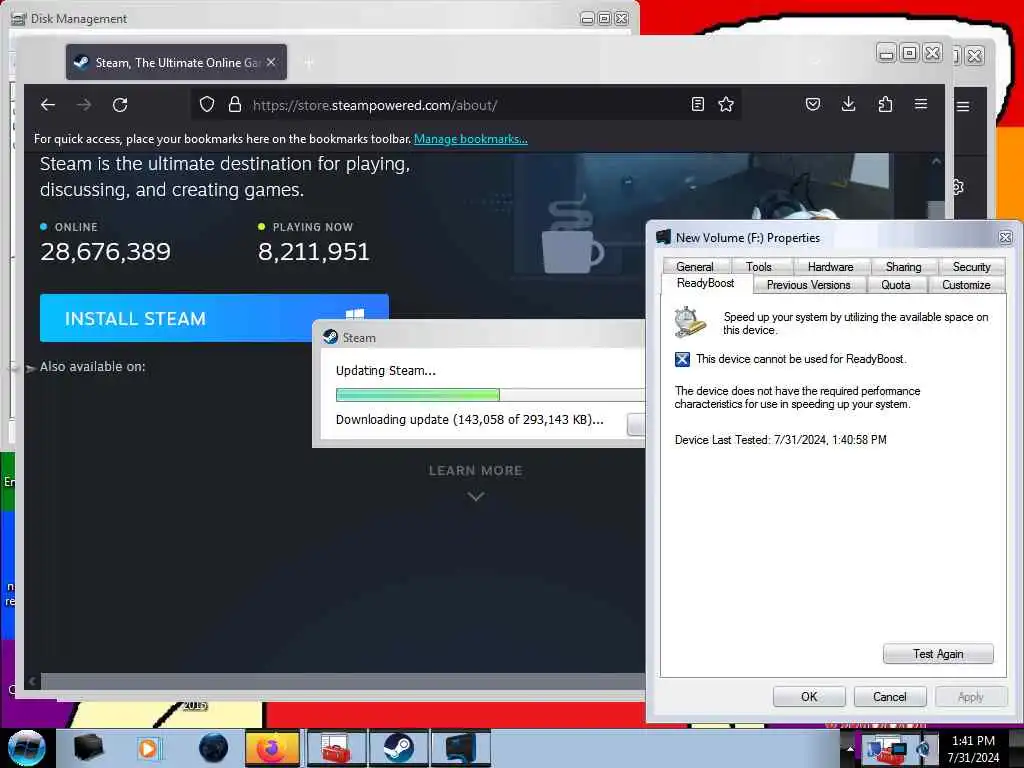Image resolution: width=1024 pixels, height=768 pixels.
Task: Close the Steam browser tab
Action: tap(271, 62)
